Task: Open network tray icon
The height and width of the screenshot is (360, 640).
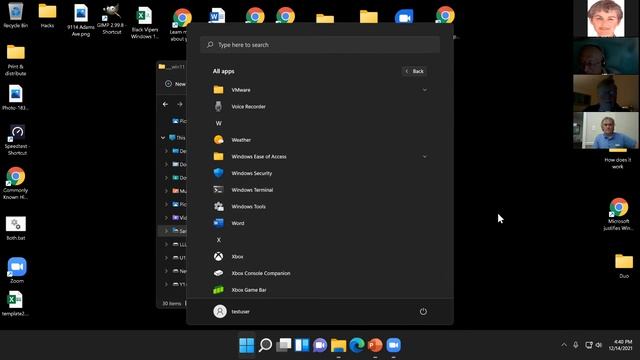Action: tap(589, 345)
